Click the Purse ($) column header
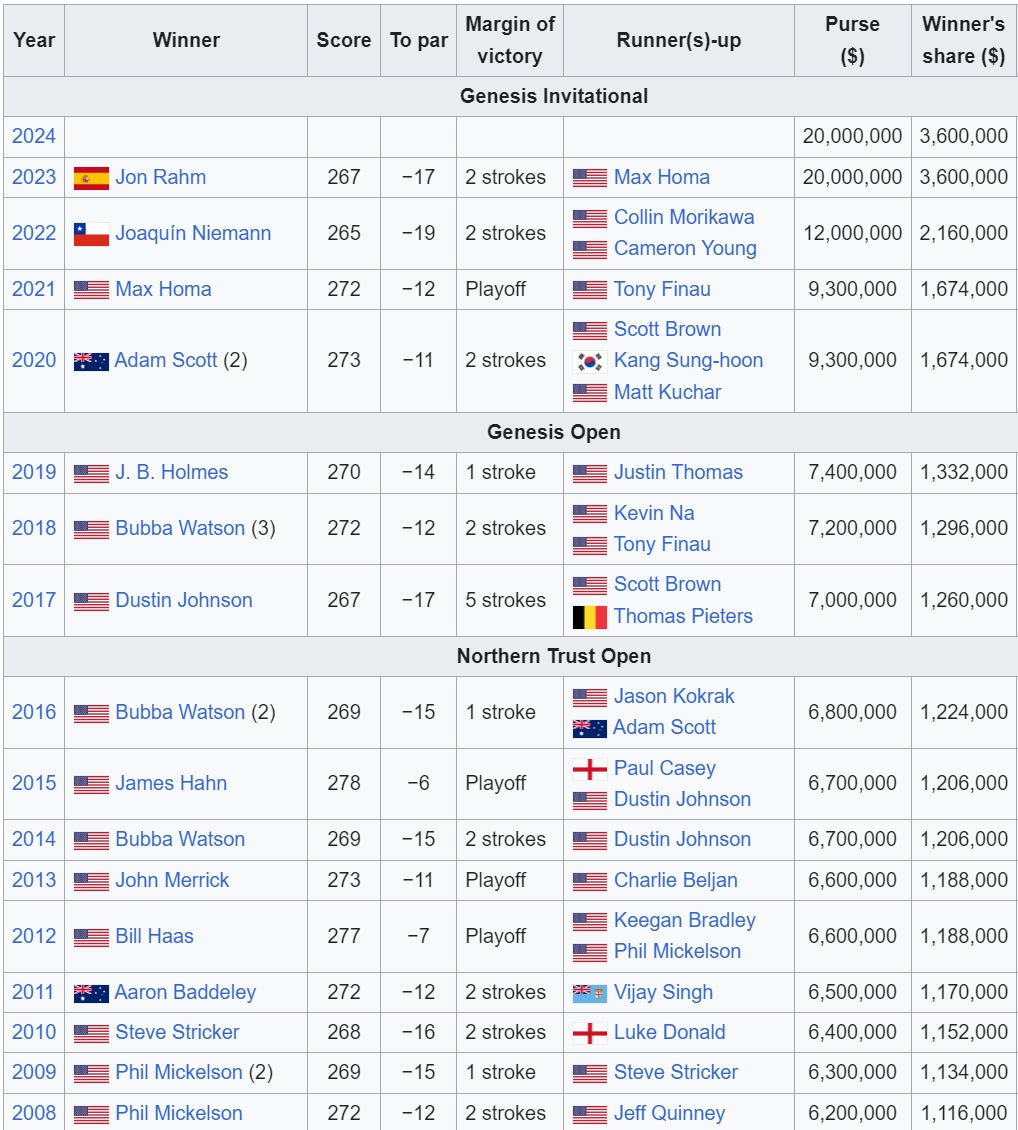 pyautogui.click(x=852, y=41)
